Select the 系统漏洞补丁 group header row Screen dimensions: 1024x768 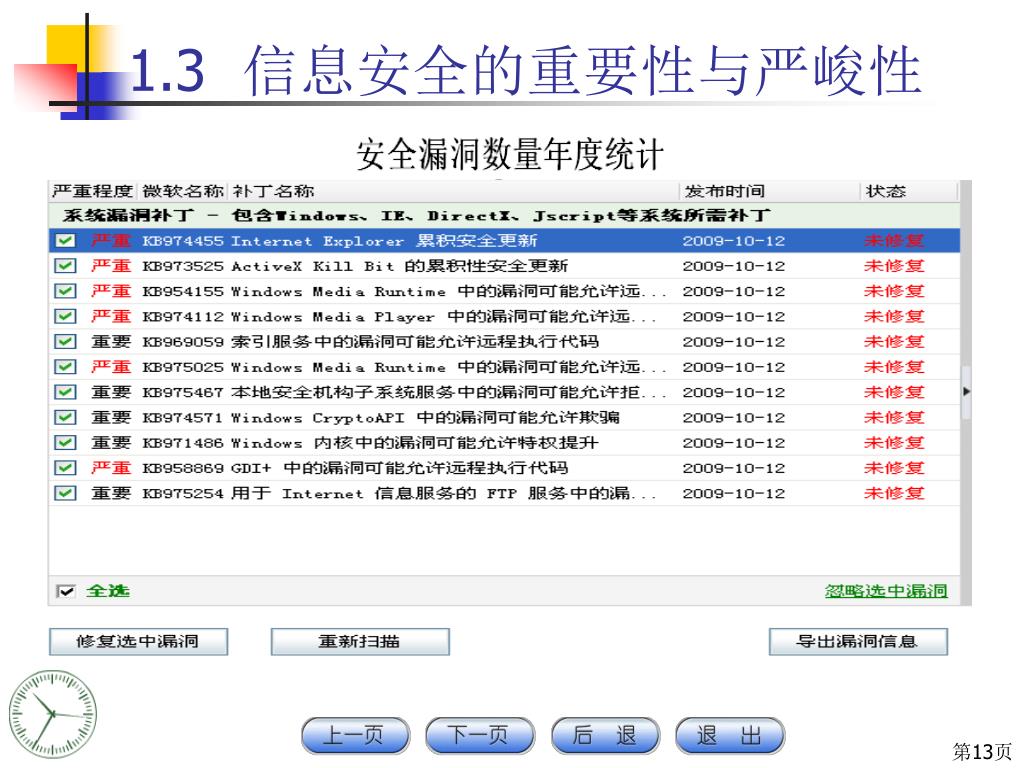click(x=504, y=216)
